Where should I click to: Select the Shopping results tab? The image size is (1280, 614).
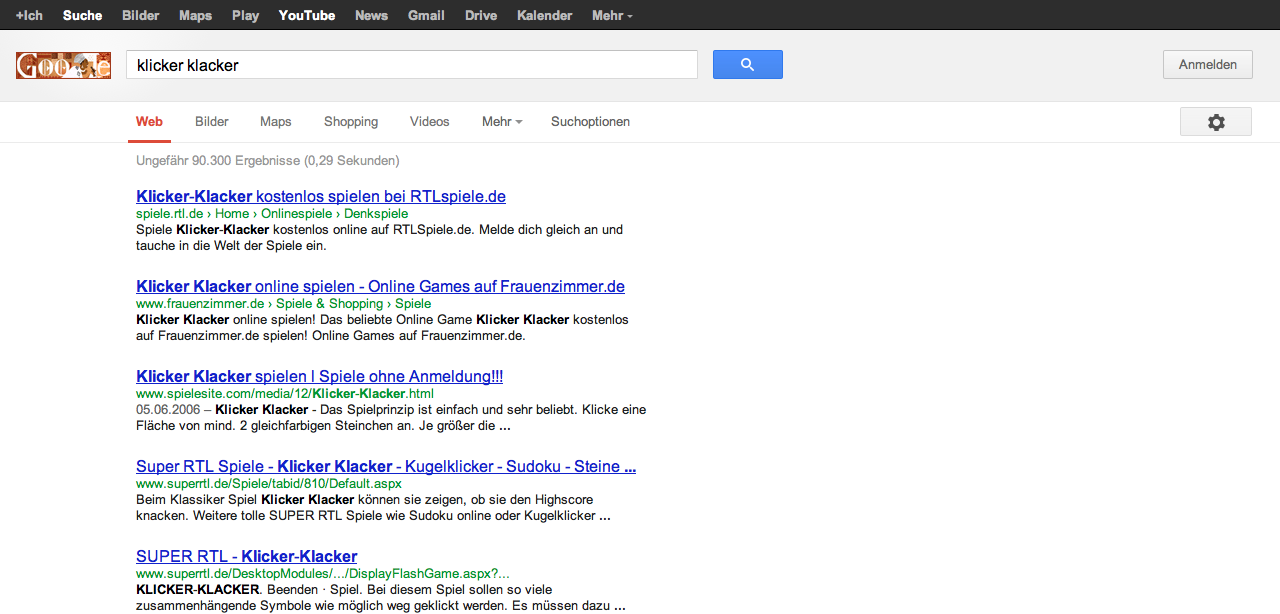[x=351, y=122]
